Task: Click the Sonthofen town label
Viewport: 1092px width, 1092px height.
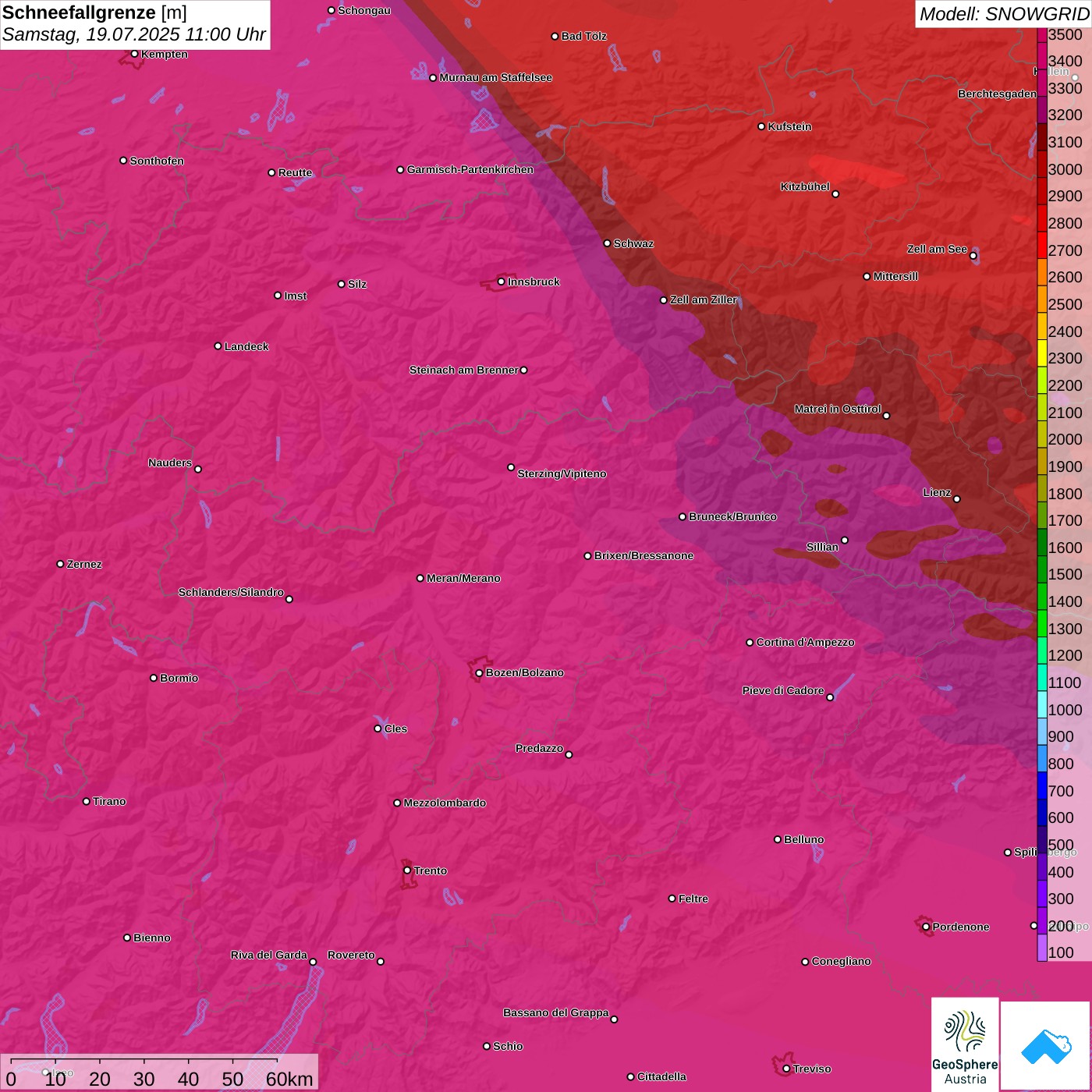Action: point(156,161)
